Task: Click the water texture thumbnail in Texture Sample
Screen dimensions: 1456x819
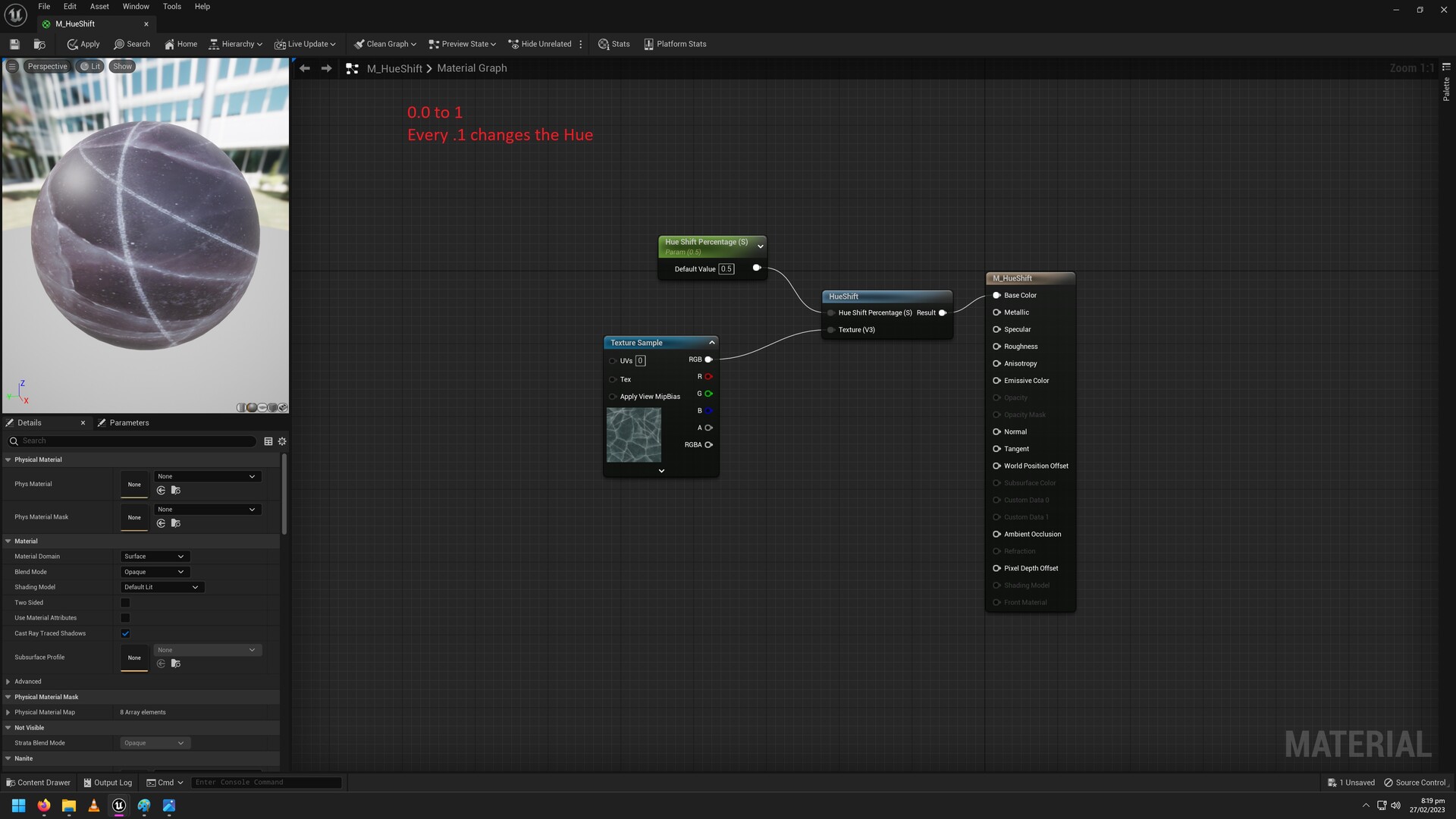Action: pyautogui.click(x=634, y=435)
